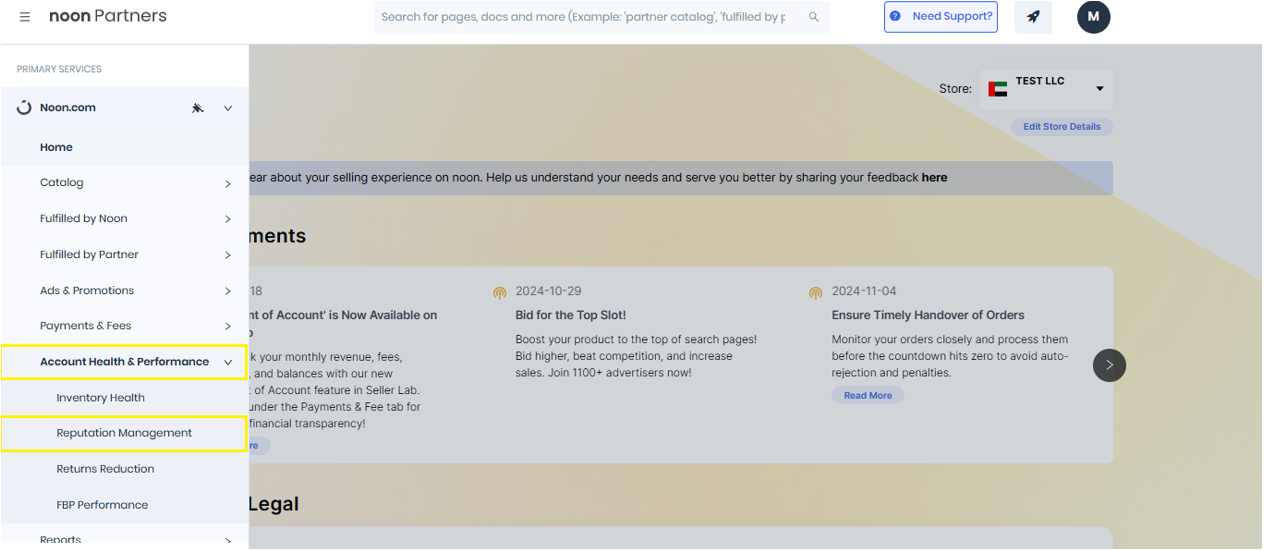Click the noon Partners logo
The image size is (1265, 550).
coord(108,16)
